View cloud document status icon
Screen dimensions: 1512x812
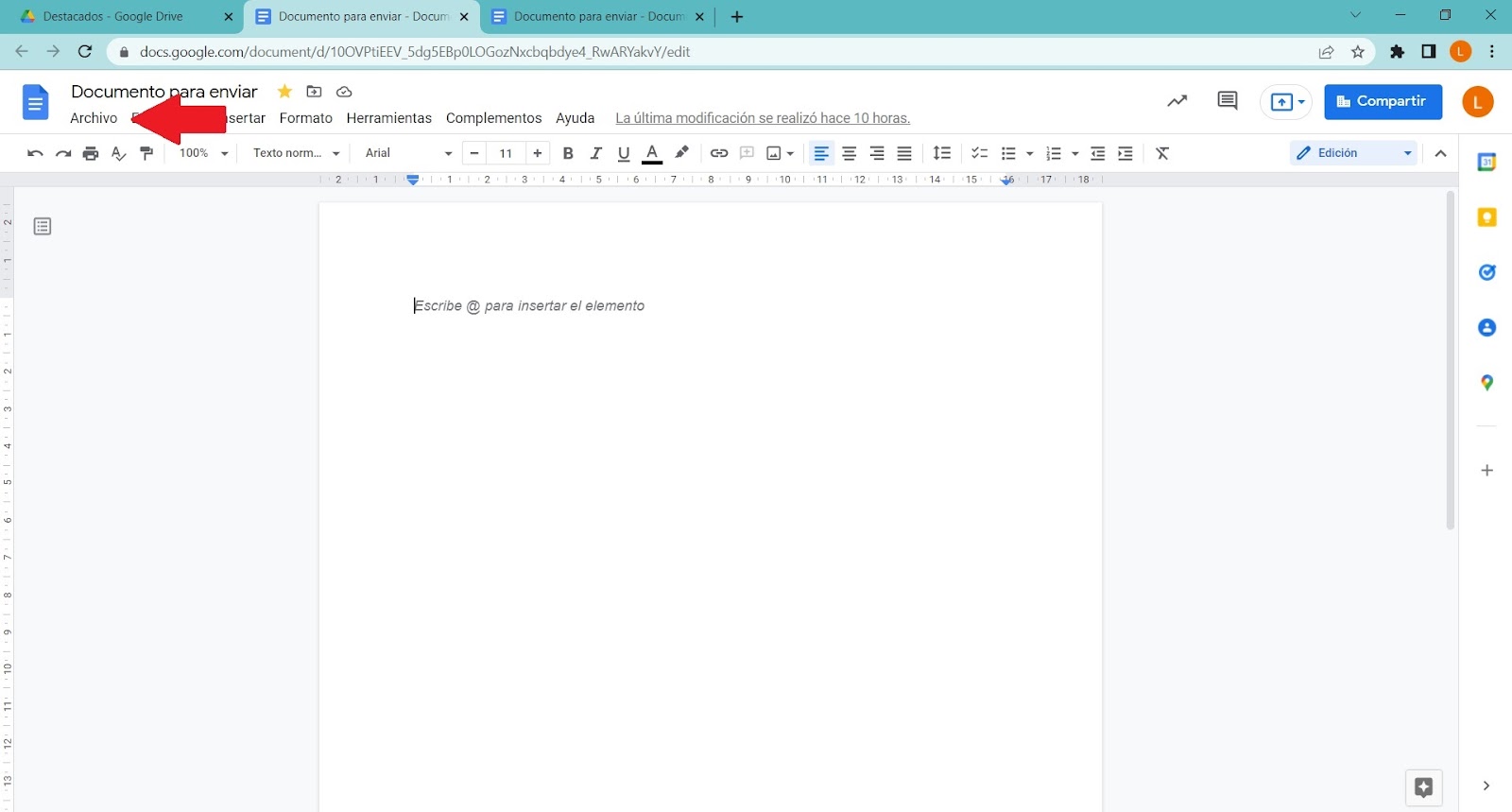[x=344, y=92]
